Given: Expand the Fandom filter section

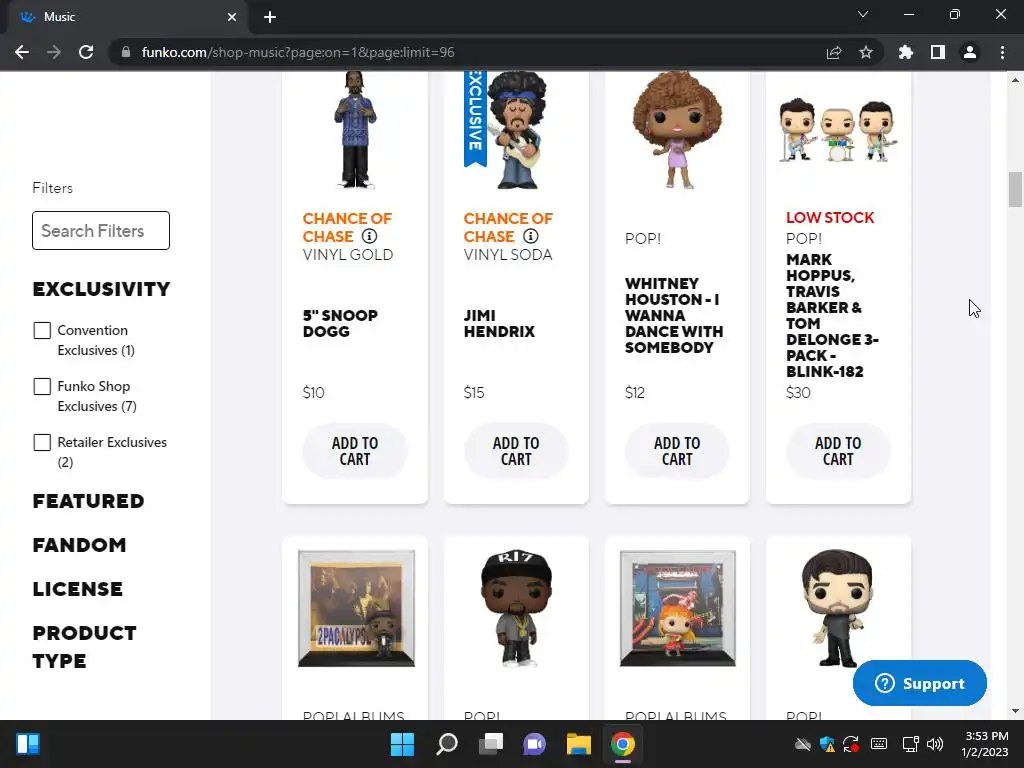Looking at the screenshot, I should click(x=79, y=545).
